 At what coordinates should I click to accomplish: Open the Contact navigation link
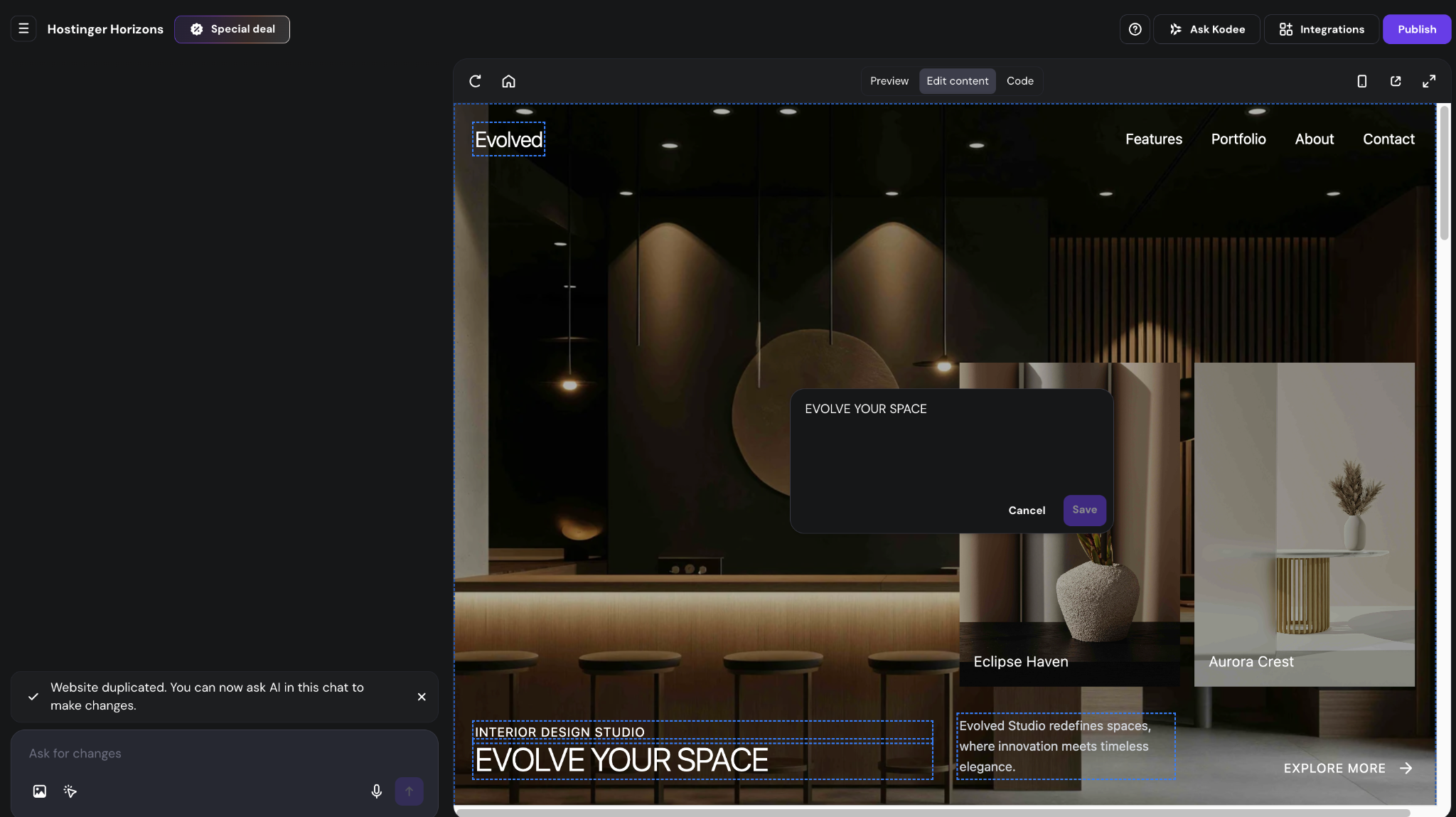click(x=1388, y=139)
